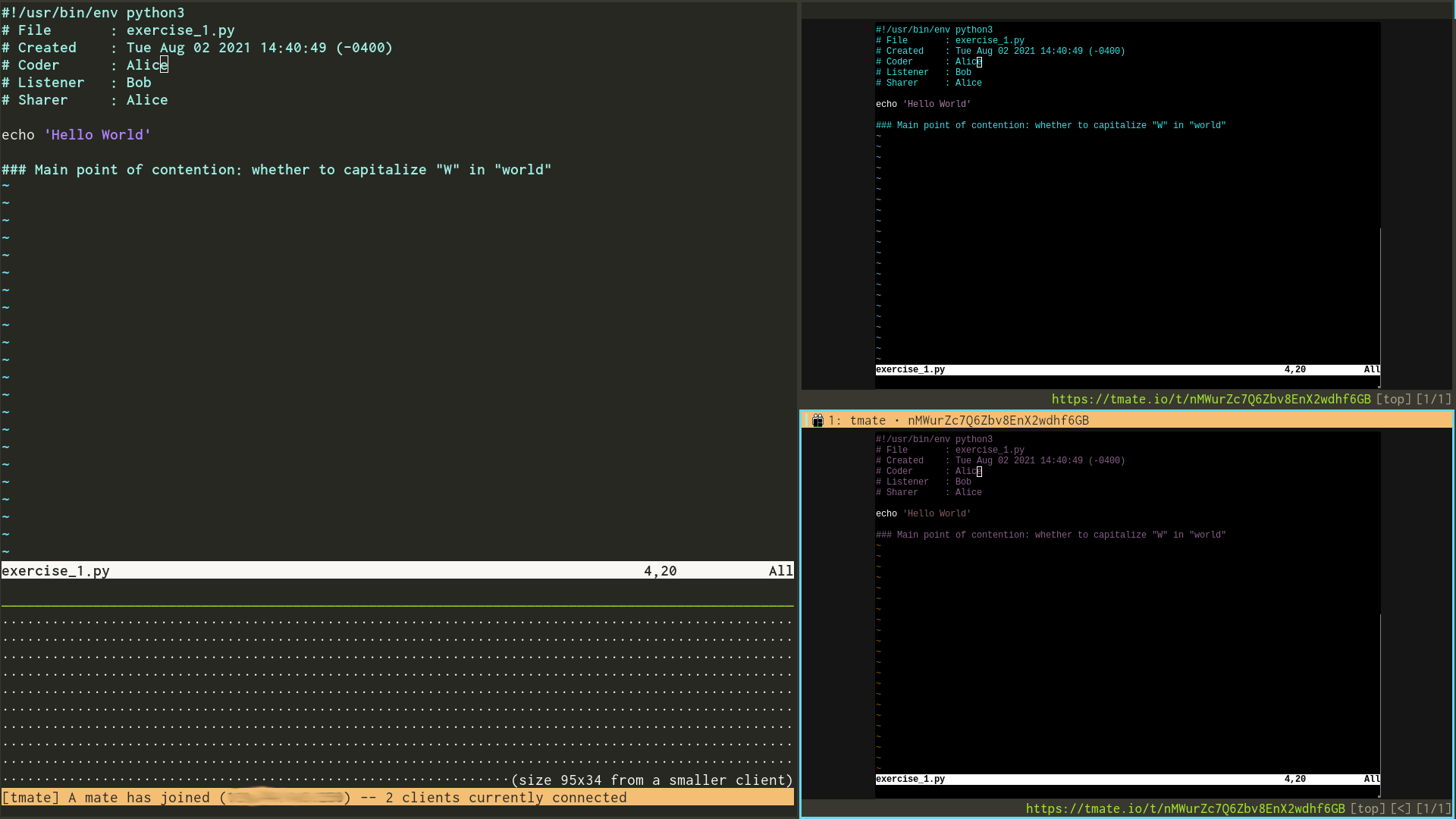Open the tmate.io URL in top-right window status bar
Image resolution: width=1456 pixels, height=819 pixels.
(x=1211, y=399)
